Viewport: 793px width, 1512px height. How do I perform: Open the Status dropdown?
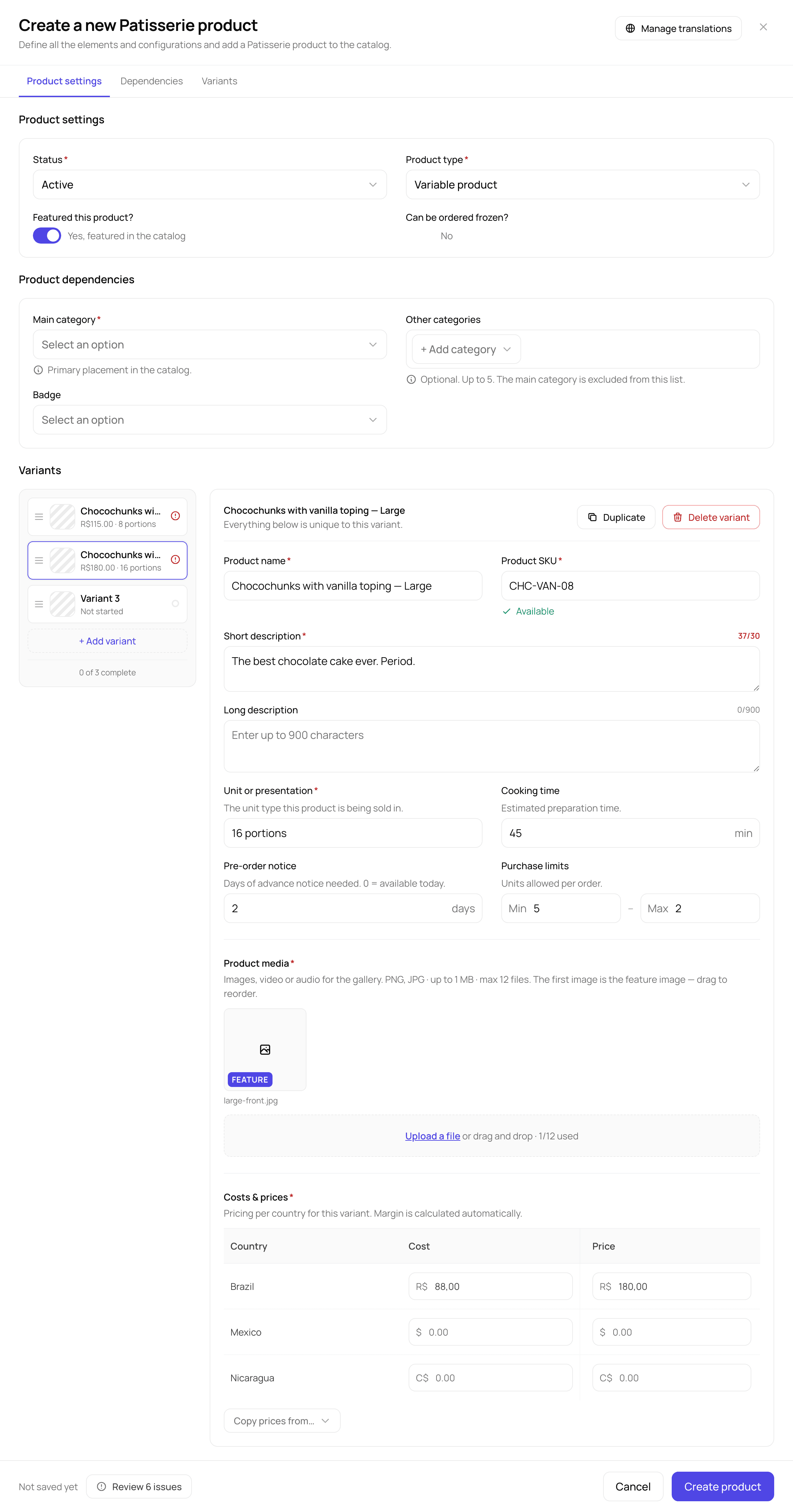coord(210,184)
